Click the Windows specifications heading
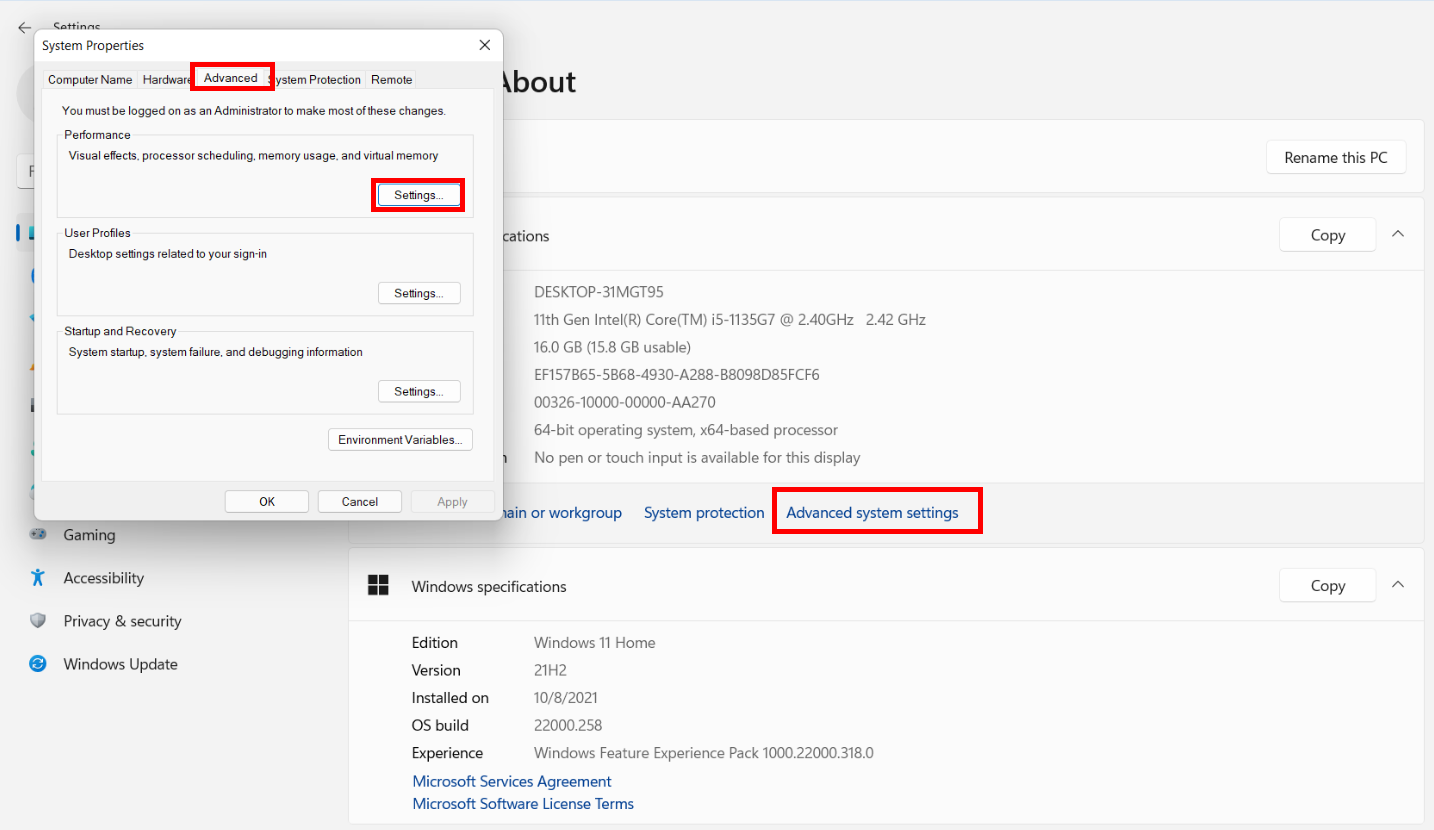Screen dimensions: 1434x830 point(489,587)
